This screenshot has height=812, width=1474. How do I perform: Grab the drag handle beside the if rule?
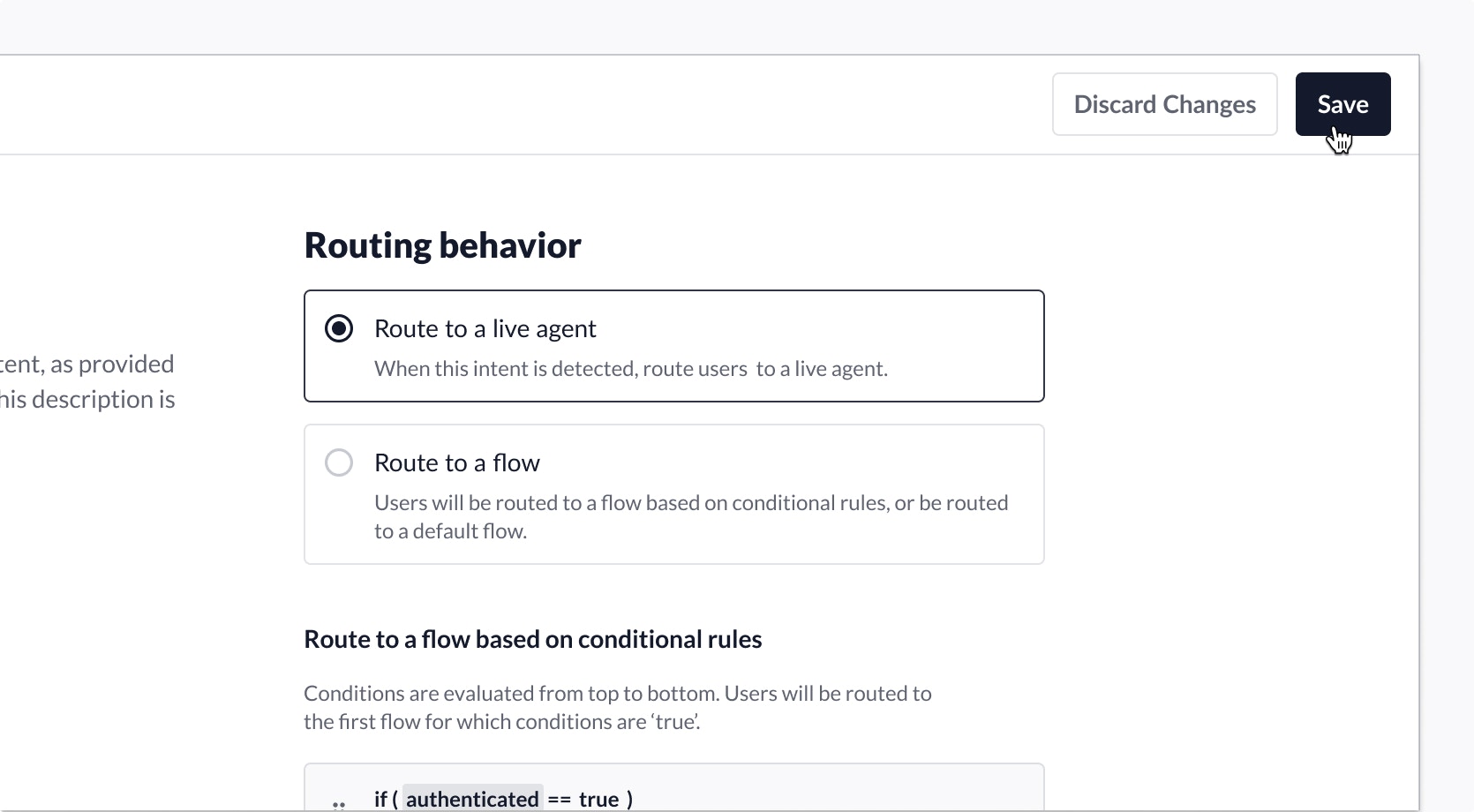click(339, 803)
